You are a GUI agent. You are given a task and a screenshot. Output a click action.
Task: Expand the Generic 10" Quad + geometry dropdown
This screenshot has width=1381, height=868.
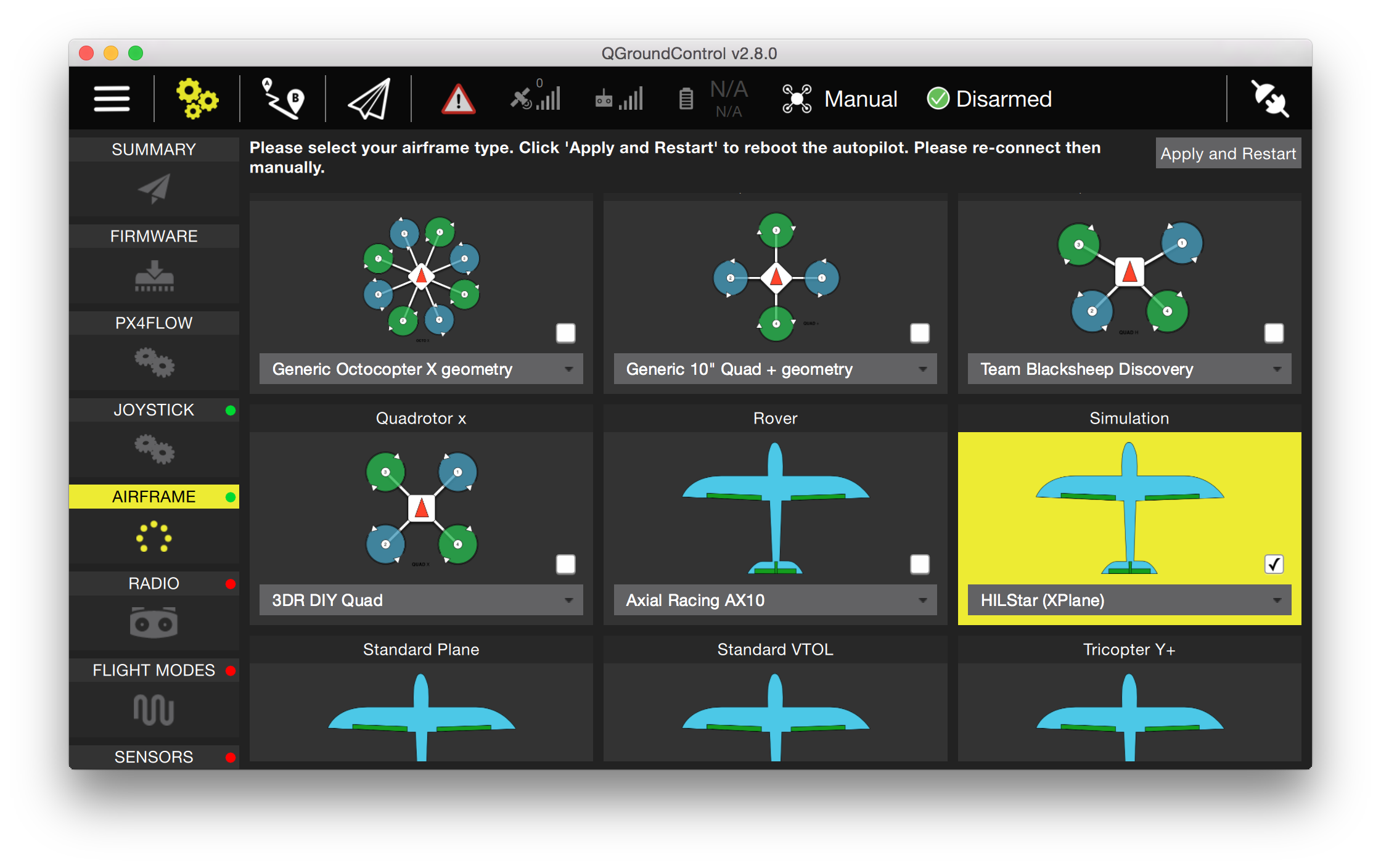pyautogui.click(x=775, y=369)
